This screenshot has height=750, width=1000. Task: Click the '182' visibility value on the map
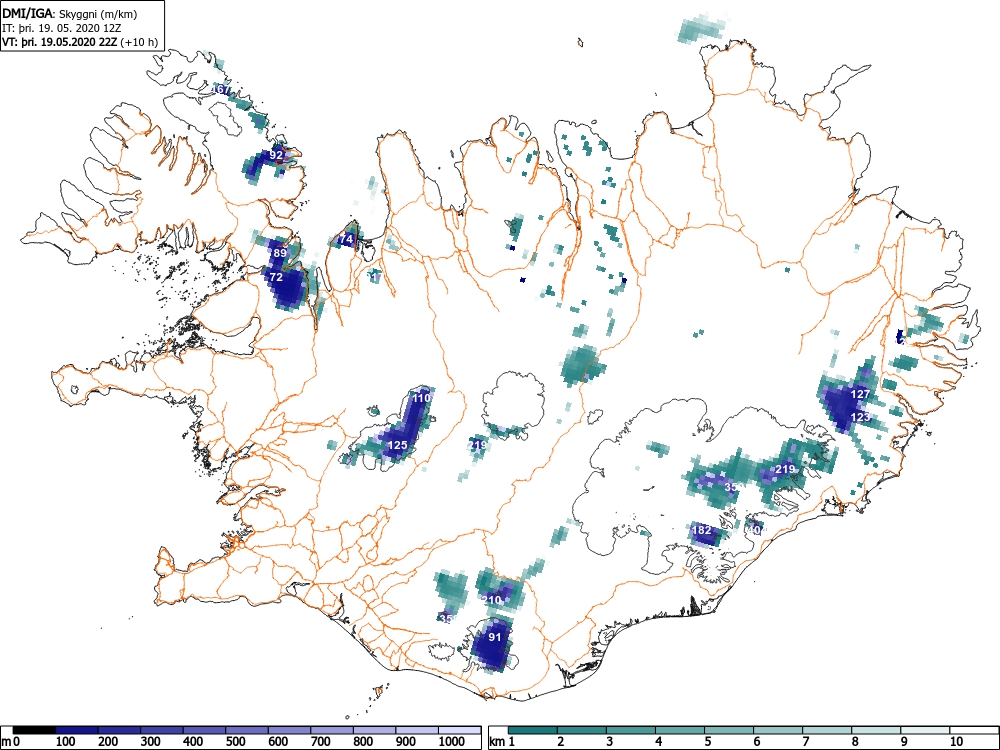702,530
